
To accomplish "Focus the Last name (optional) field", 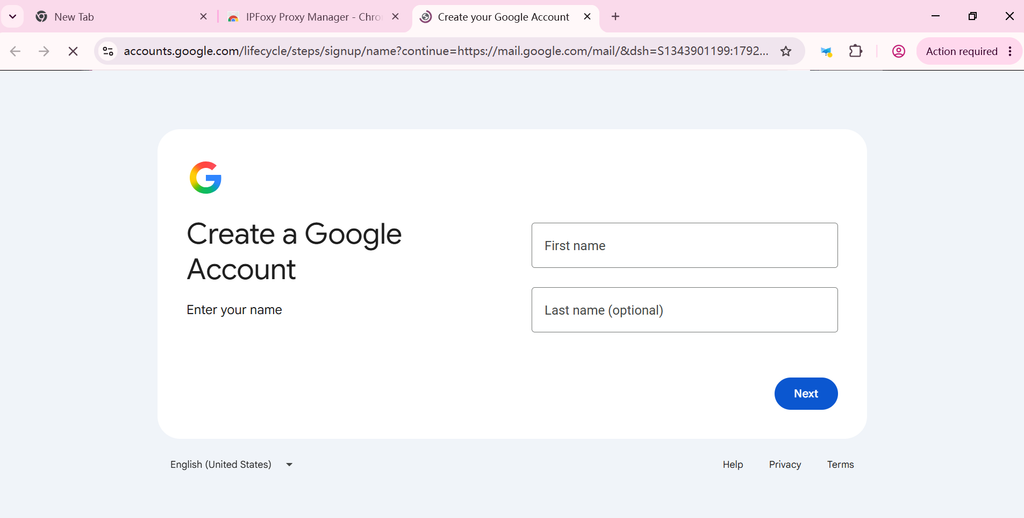I will (684, 310).
